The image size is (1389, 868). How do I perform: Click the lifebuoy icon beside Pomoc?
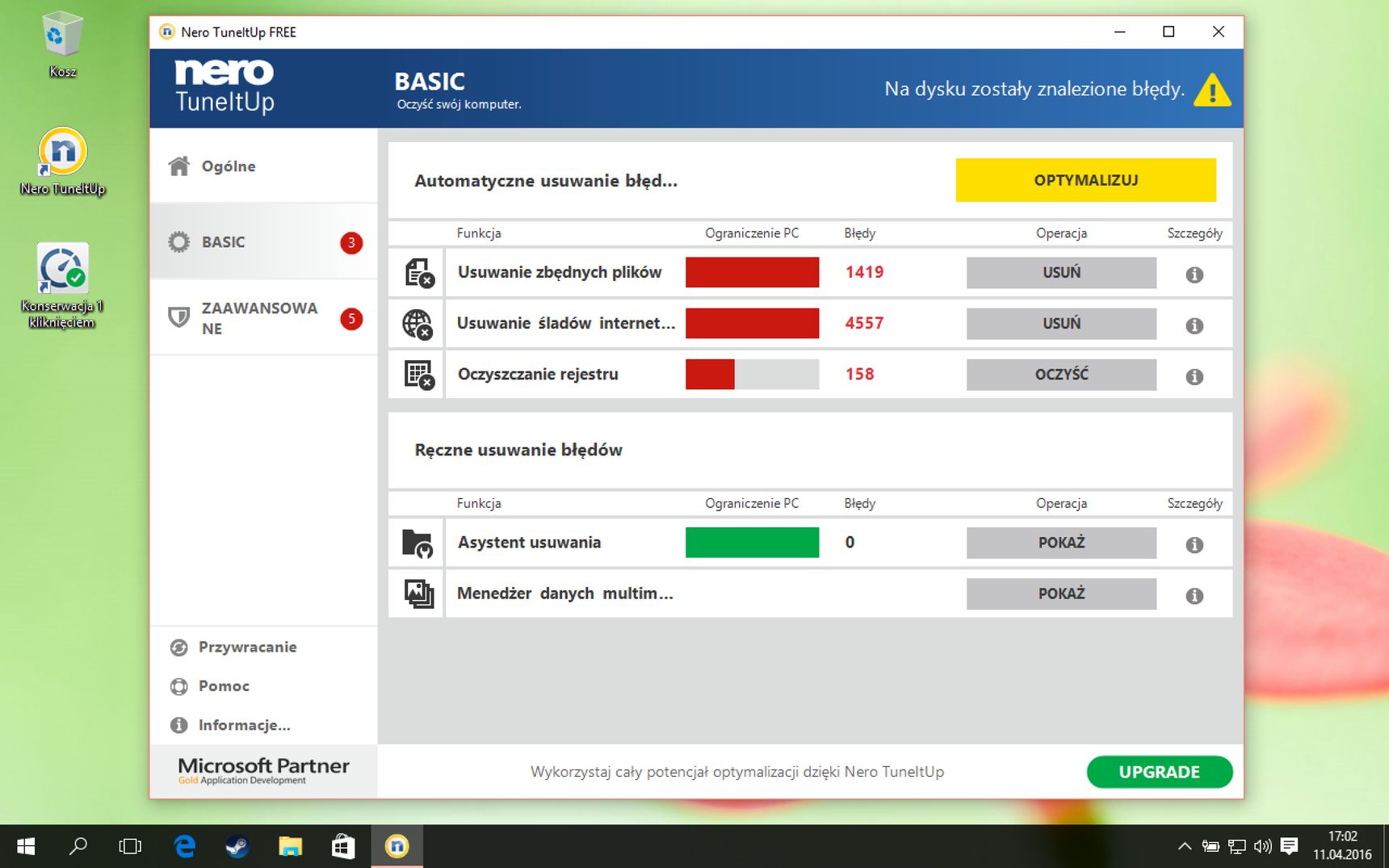tap(178, 686)
